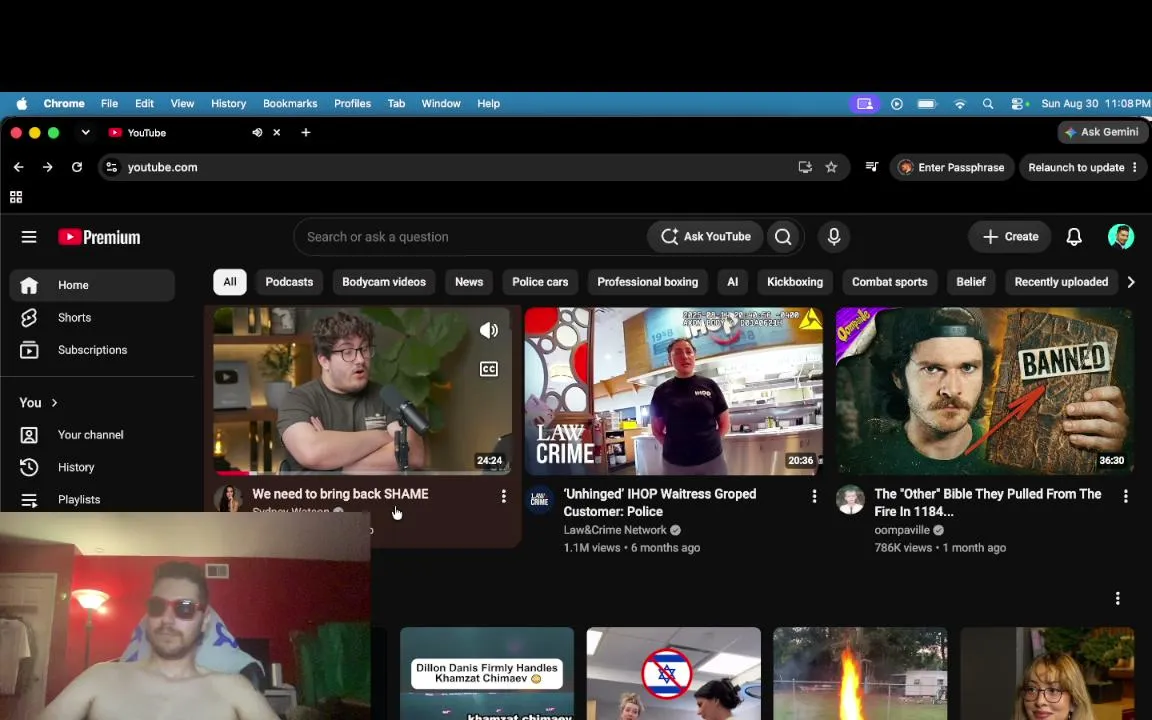The image size is (1152, 720).
Task: Open Subscriptions in sidebar
Action: tap(93, 350)
